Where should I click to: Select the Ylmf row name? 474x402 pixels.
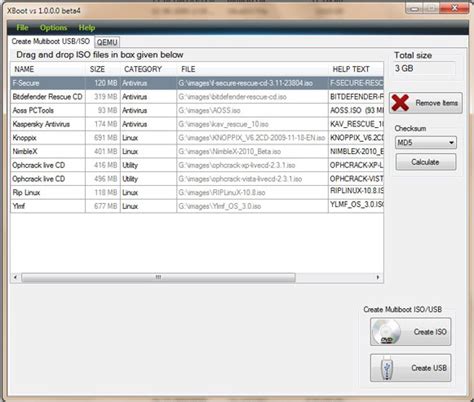click(19, 206)
